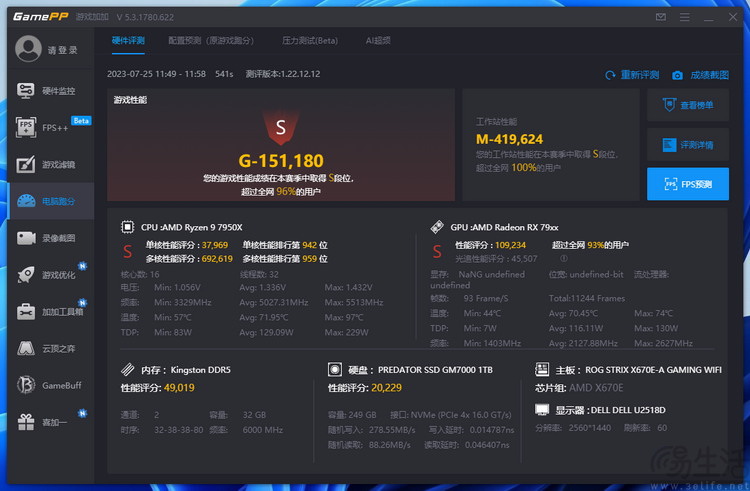Click the hard disk 硬盘 icon
750x491 pixels.
(x=334, y=369)
